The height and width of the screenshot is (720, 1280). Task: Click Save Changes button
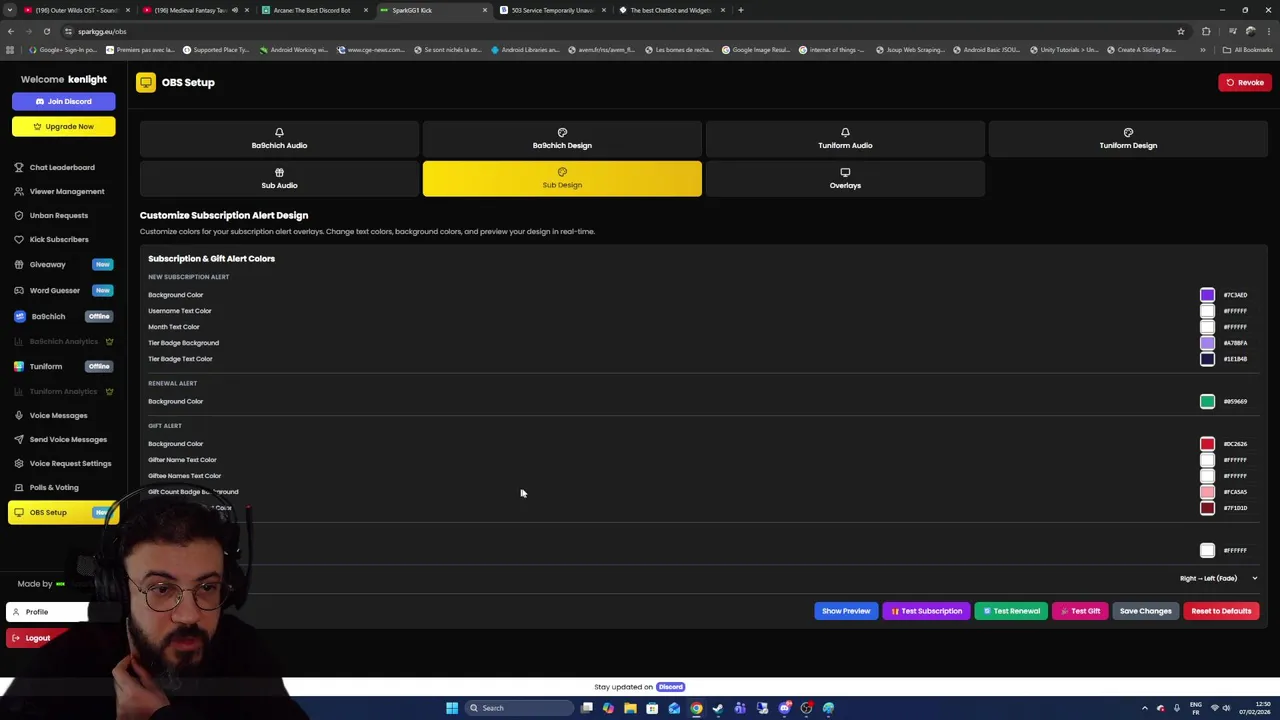(1145, 611)
